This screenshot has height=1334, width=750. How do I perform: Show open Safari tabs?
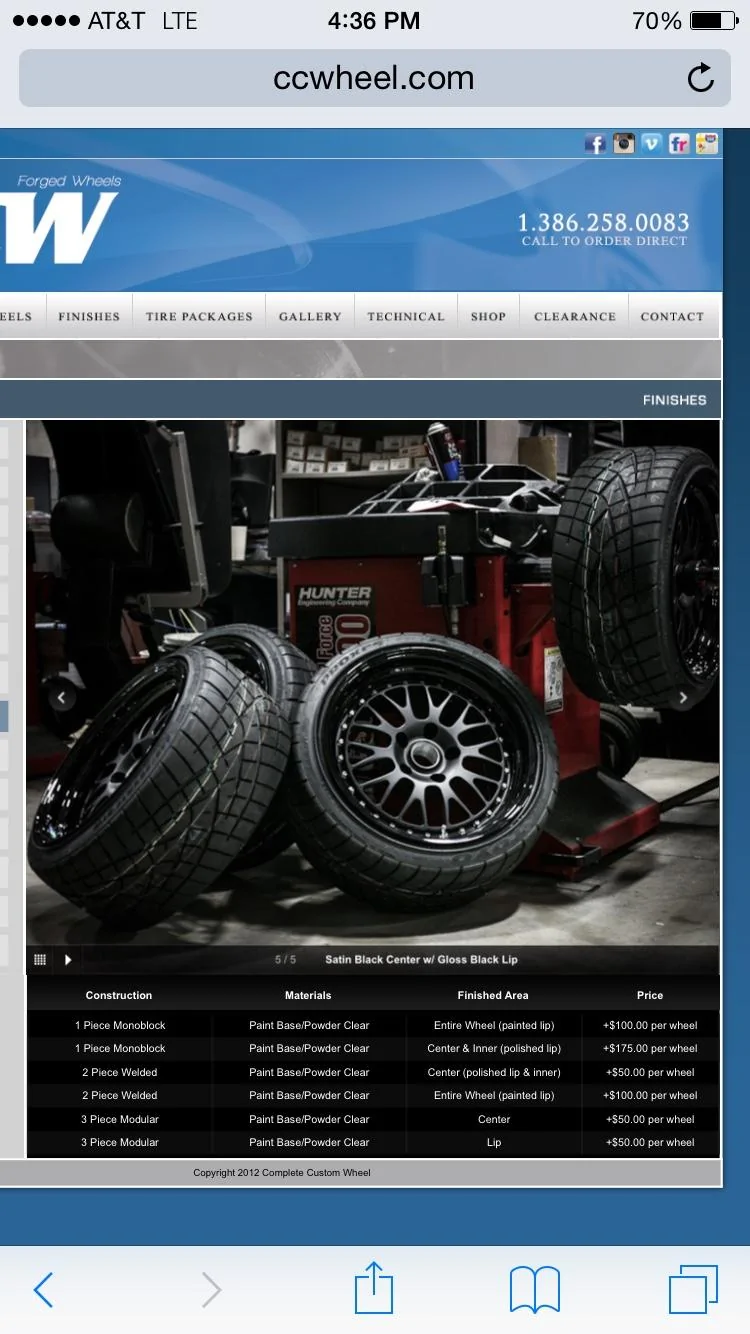tap(693, 1289)
